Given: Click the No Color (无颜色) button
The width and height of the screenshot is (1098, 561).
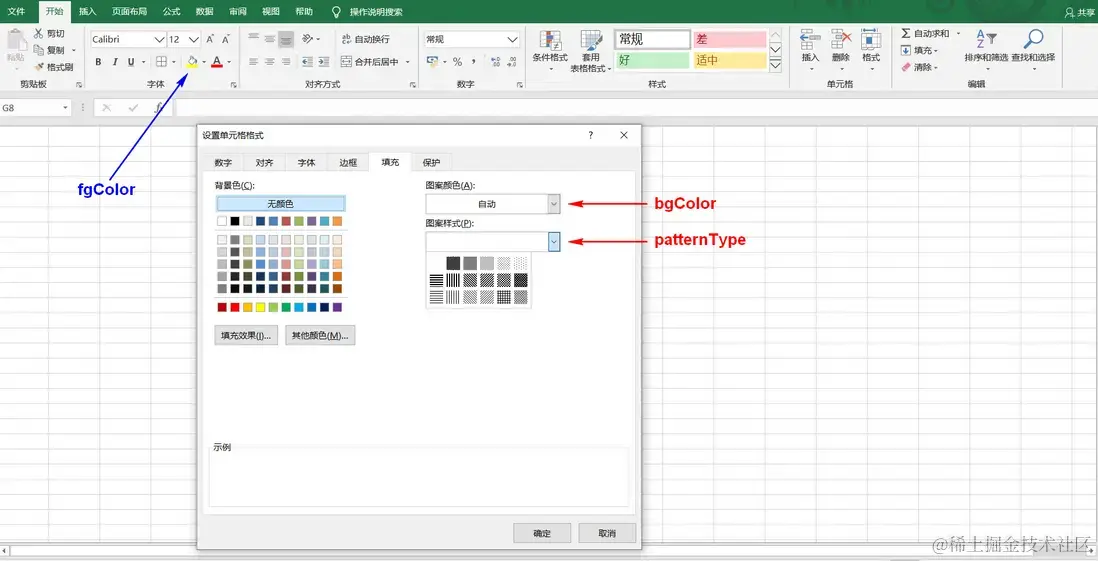Looking at the screenshot, I should click(x=280, y=204).
